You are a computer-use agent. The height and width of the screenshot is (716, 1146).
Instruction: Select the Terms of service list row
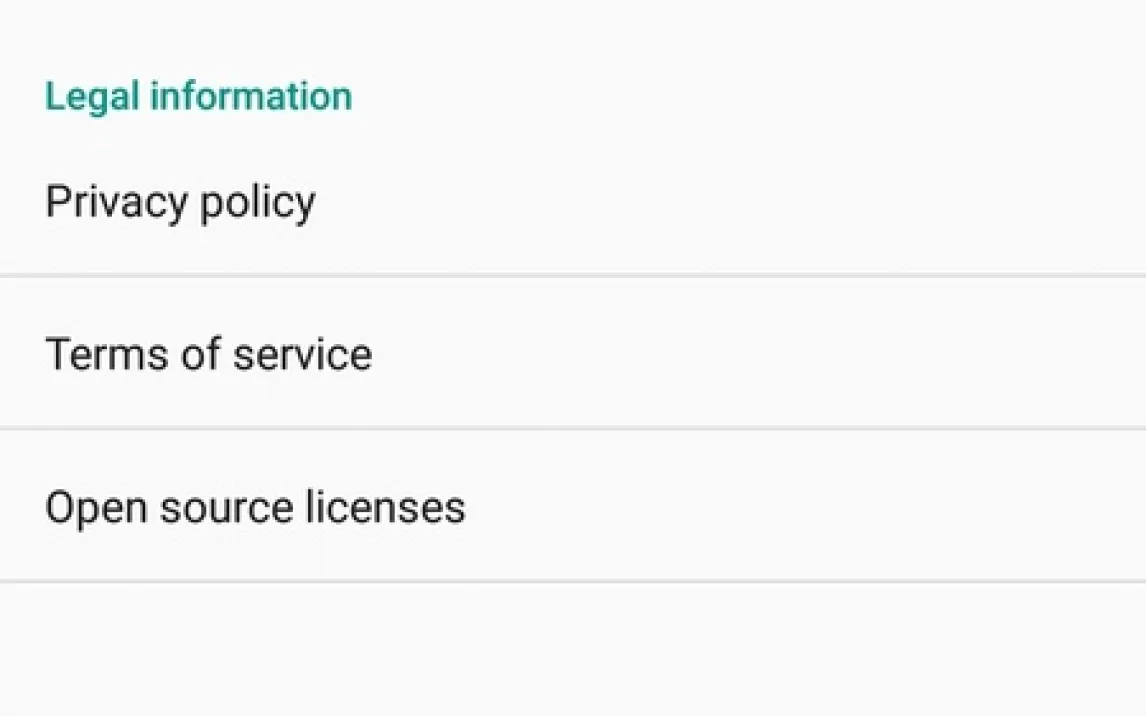573,354
